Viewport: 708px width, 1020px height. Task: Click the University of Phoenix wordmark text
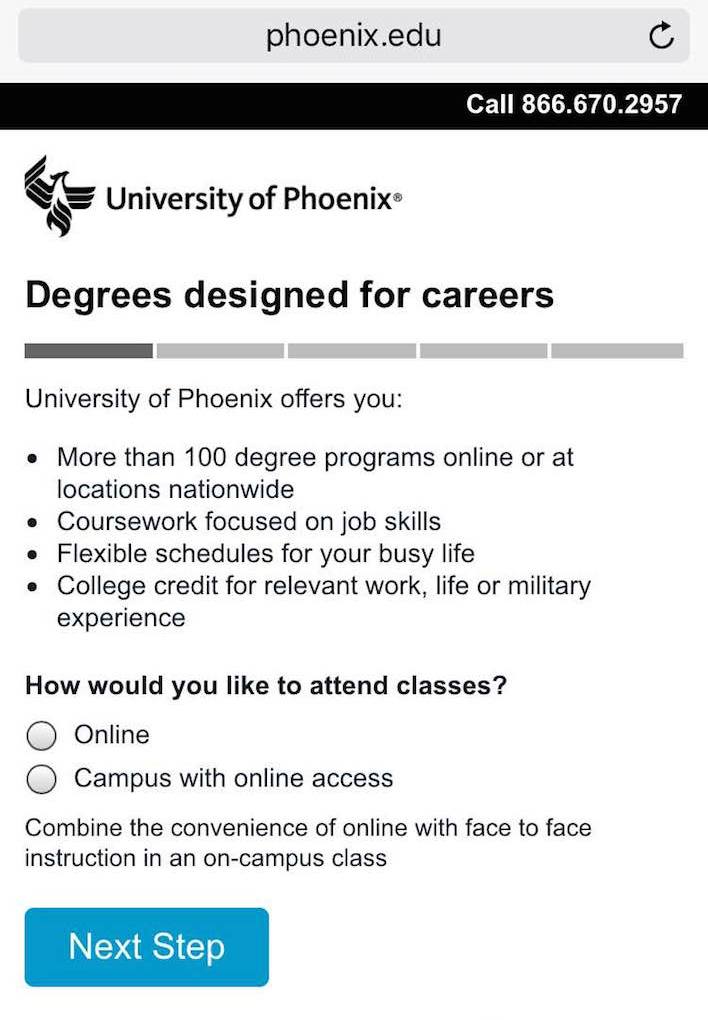(254, 198)
